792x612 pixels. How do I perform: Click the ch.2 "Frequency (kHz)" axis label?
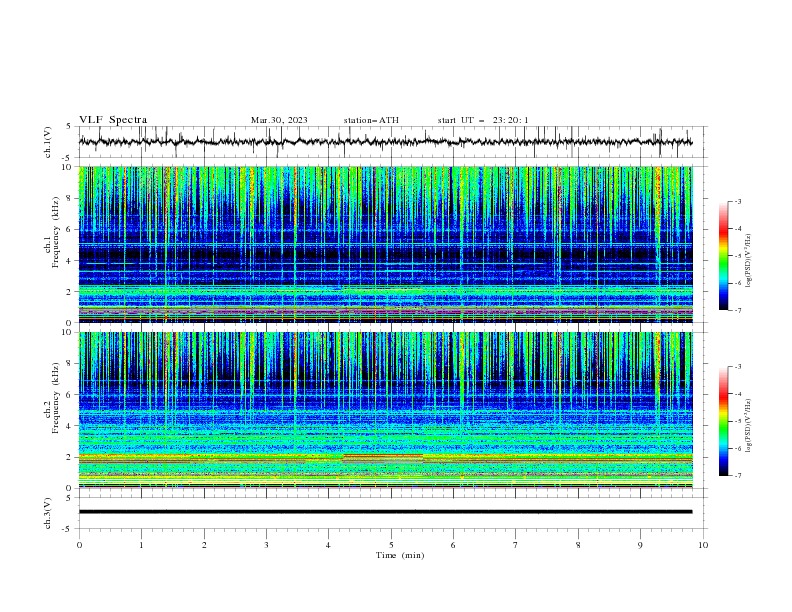[56, 398]
